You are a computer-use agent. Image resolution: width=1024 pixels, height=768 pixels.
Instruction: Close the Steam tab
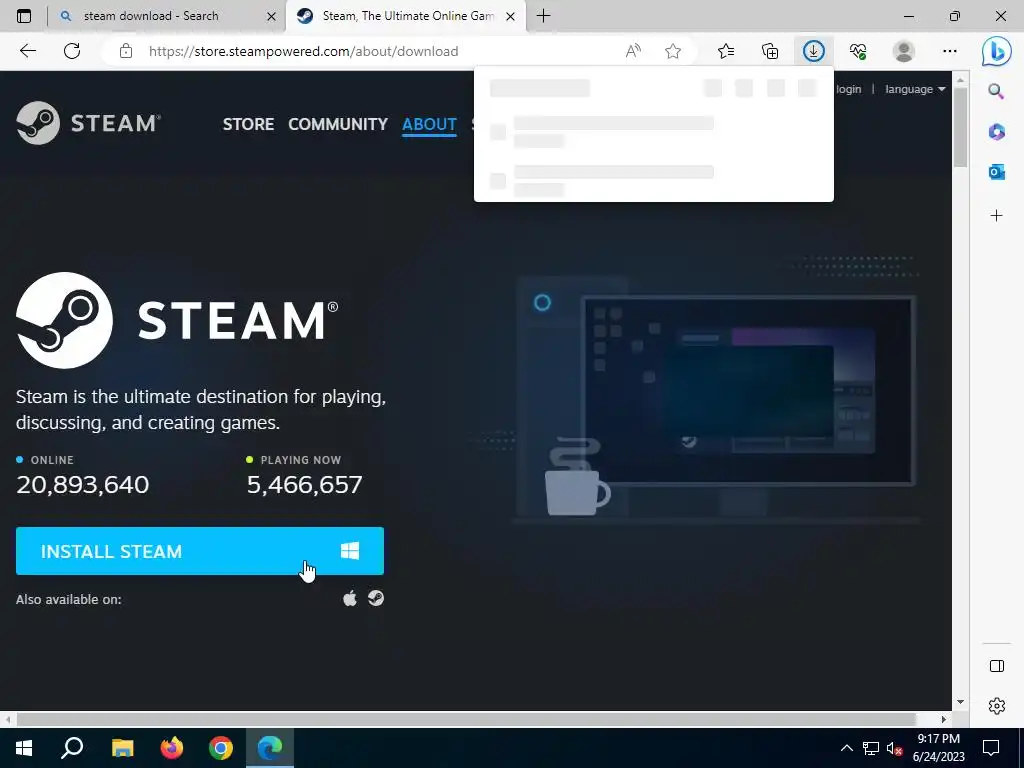click(x=511, y=16)
